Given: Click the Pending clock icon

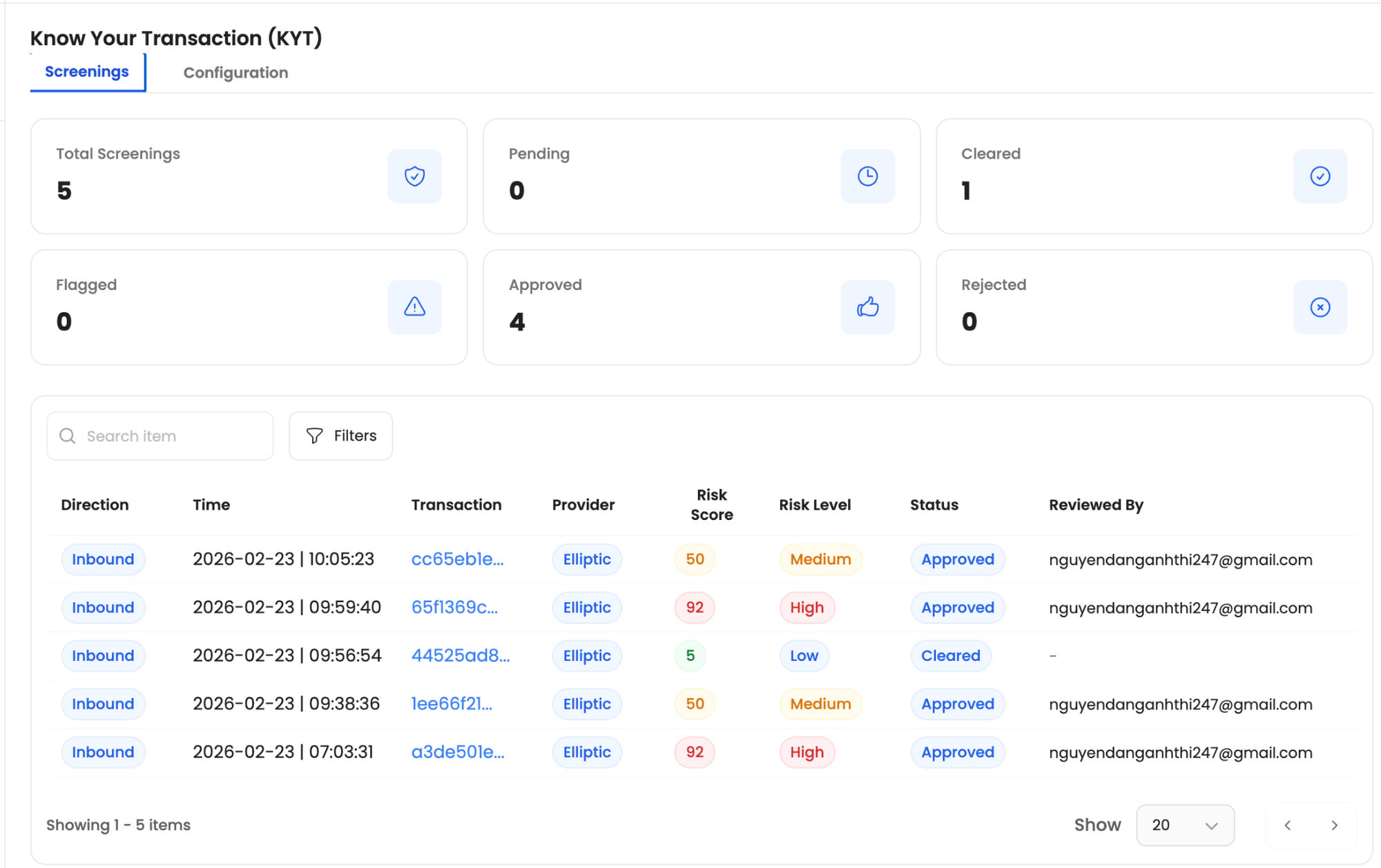Looking at the screenshot, I should pyautogui.click(x=867, y=176).
